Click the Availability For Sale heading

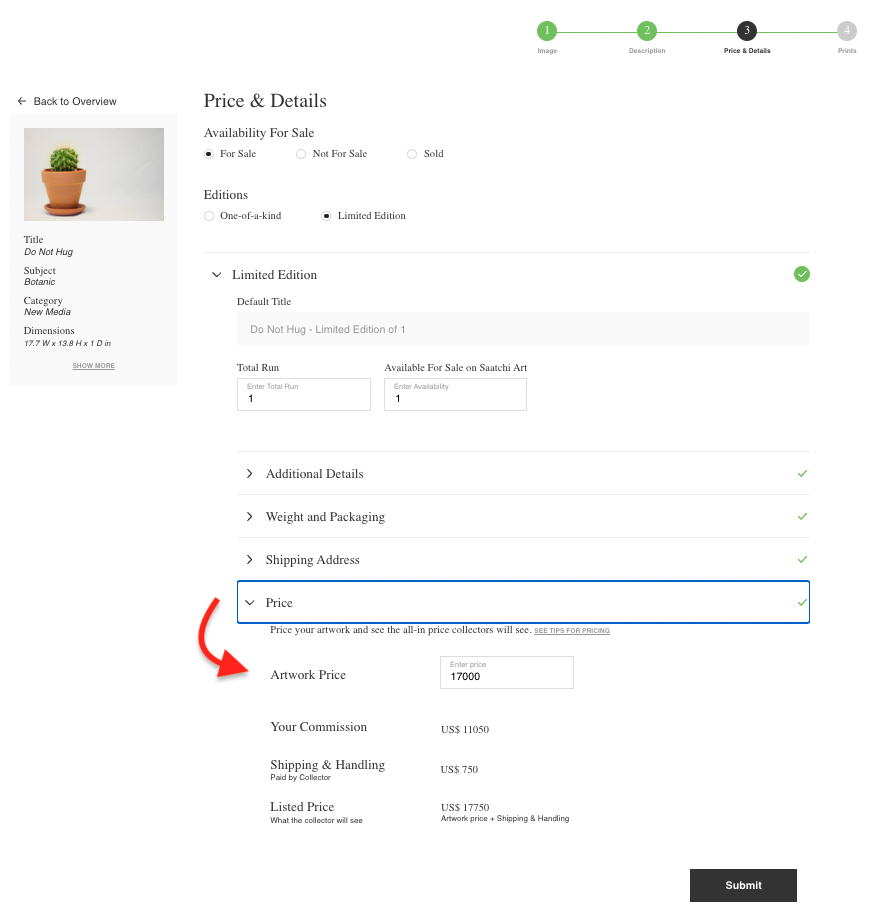(258, 133)
